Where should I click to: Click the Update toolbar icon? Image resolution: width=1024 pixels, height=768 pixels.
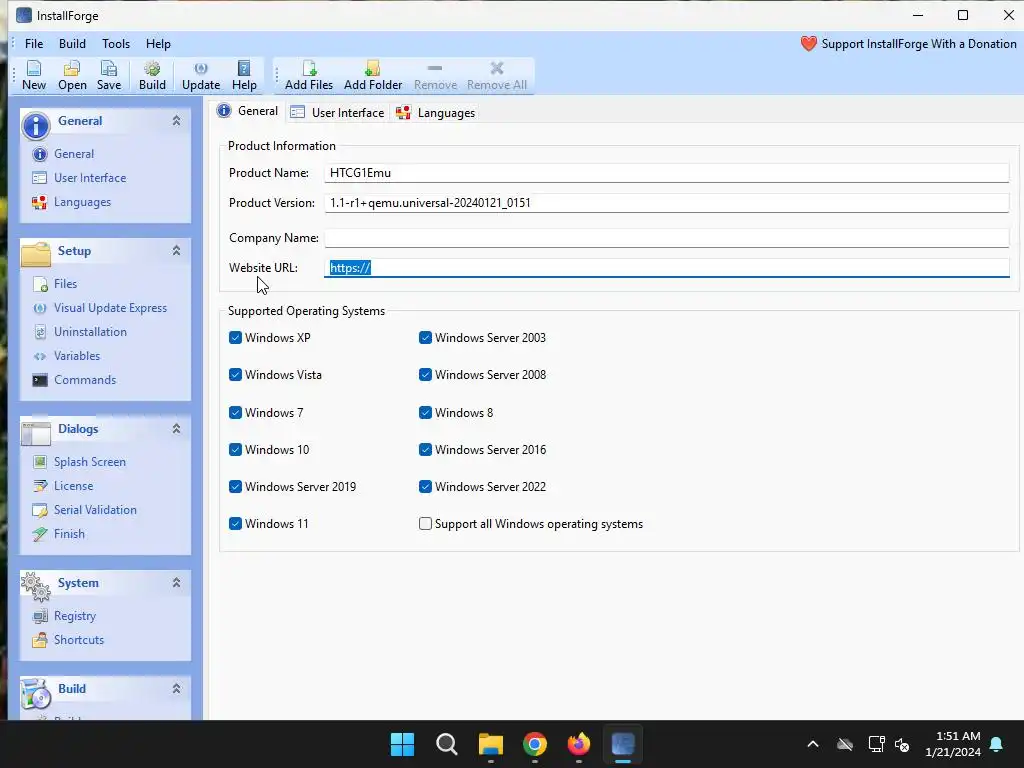[201, 76]
